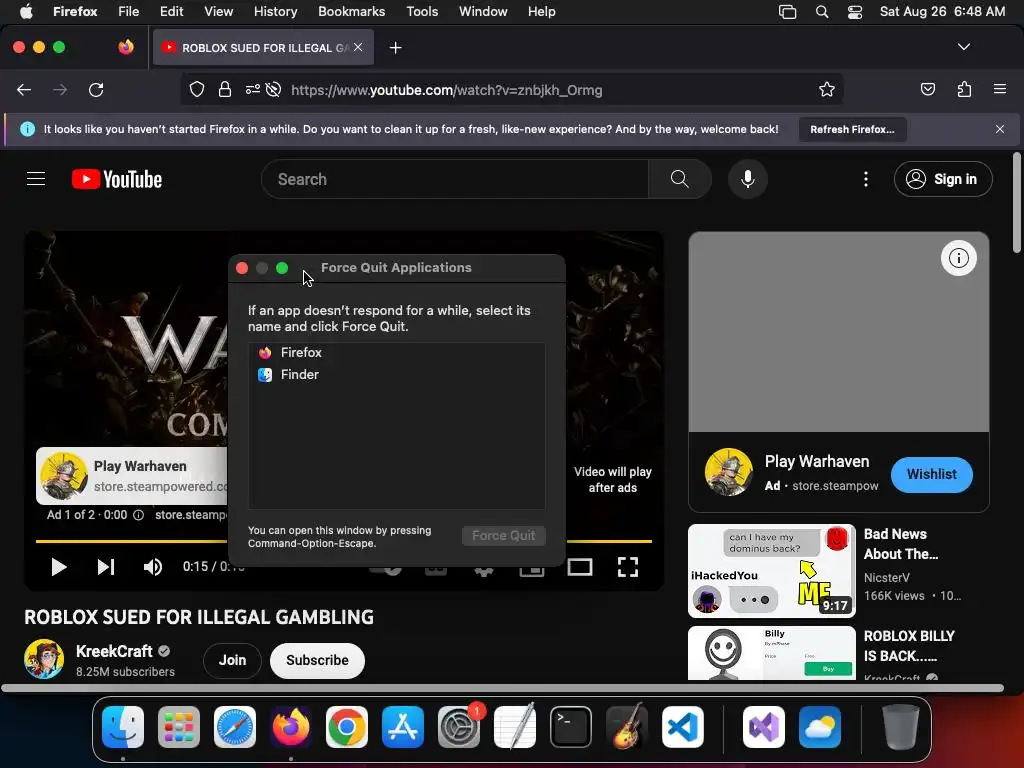Open the KreekCraft channel name link
Screen dimensions: 1024x768
(x=114, y=651)
